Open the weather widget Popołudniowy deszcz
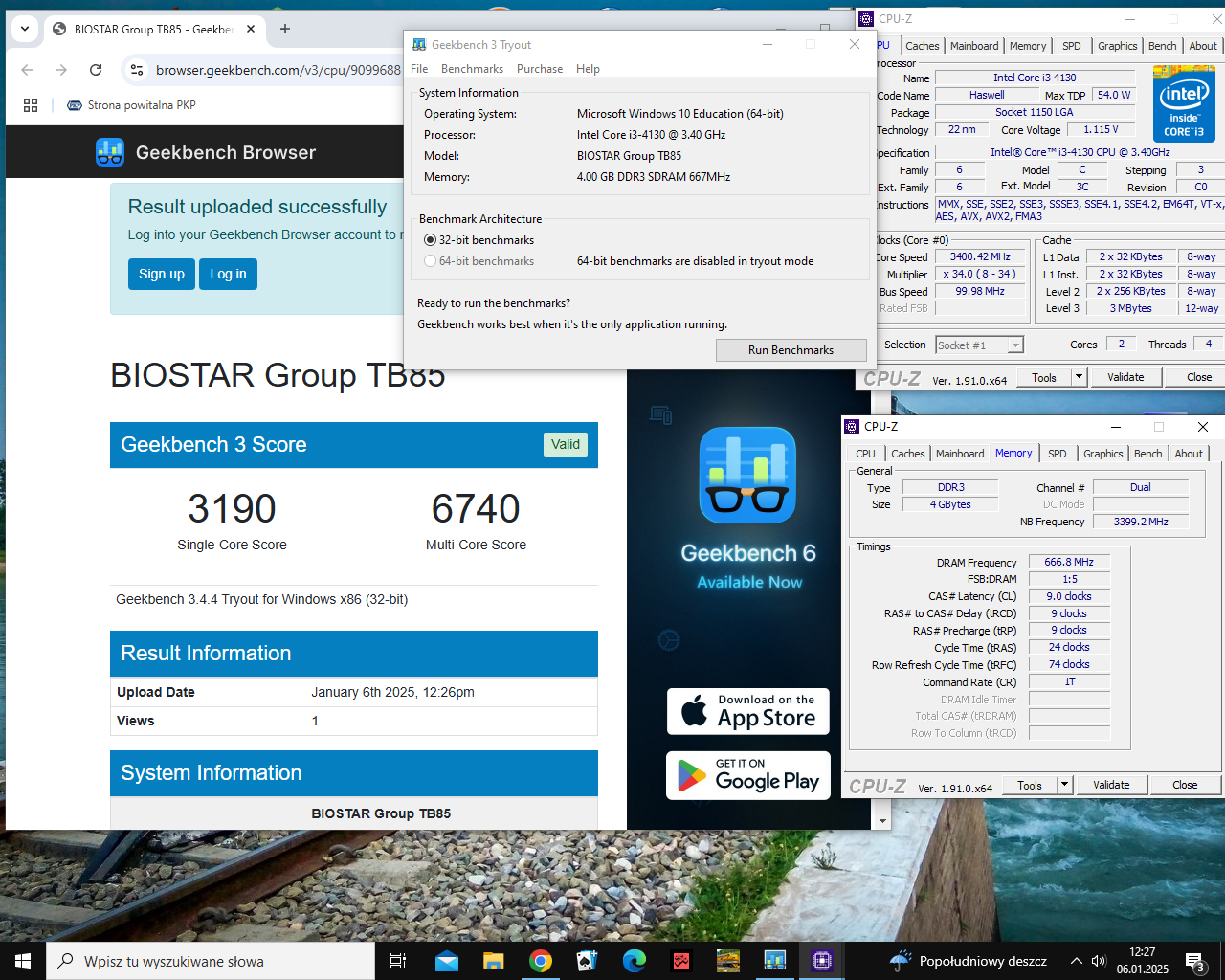This screenshot has height=980, width=1225. (x=969, y=961)
